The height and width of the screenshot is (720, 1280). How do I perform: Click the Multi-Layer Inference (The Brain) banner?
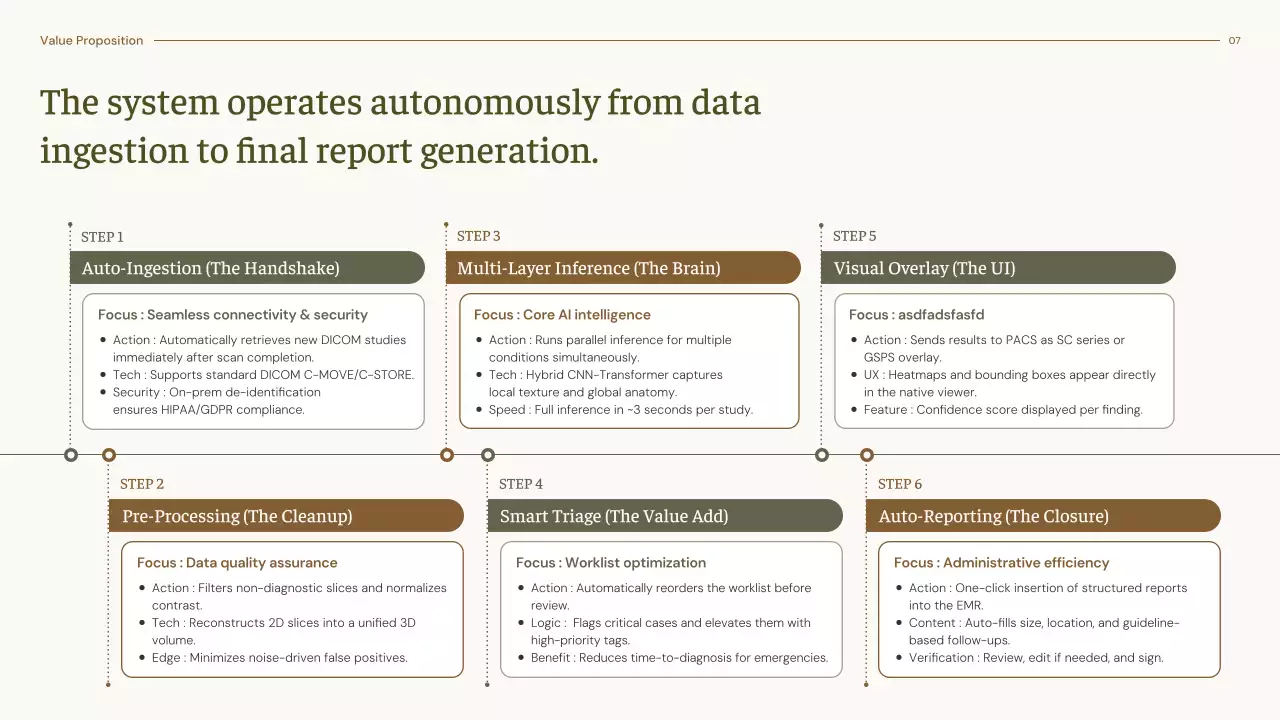coord(623,268)
